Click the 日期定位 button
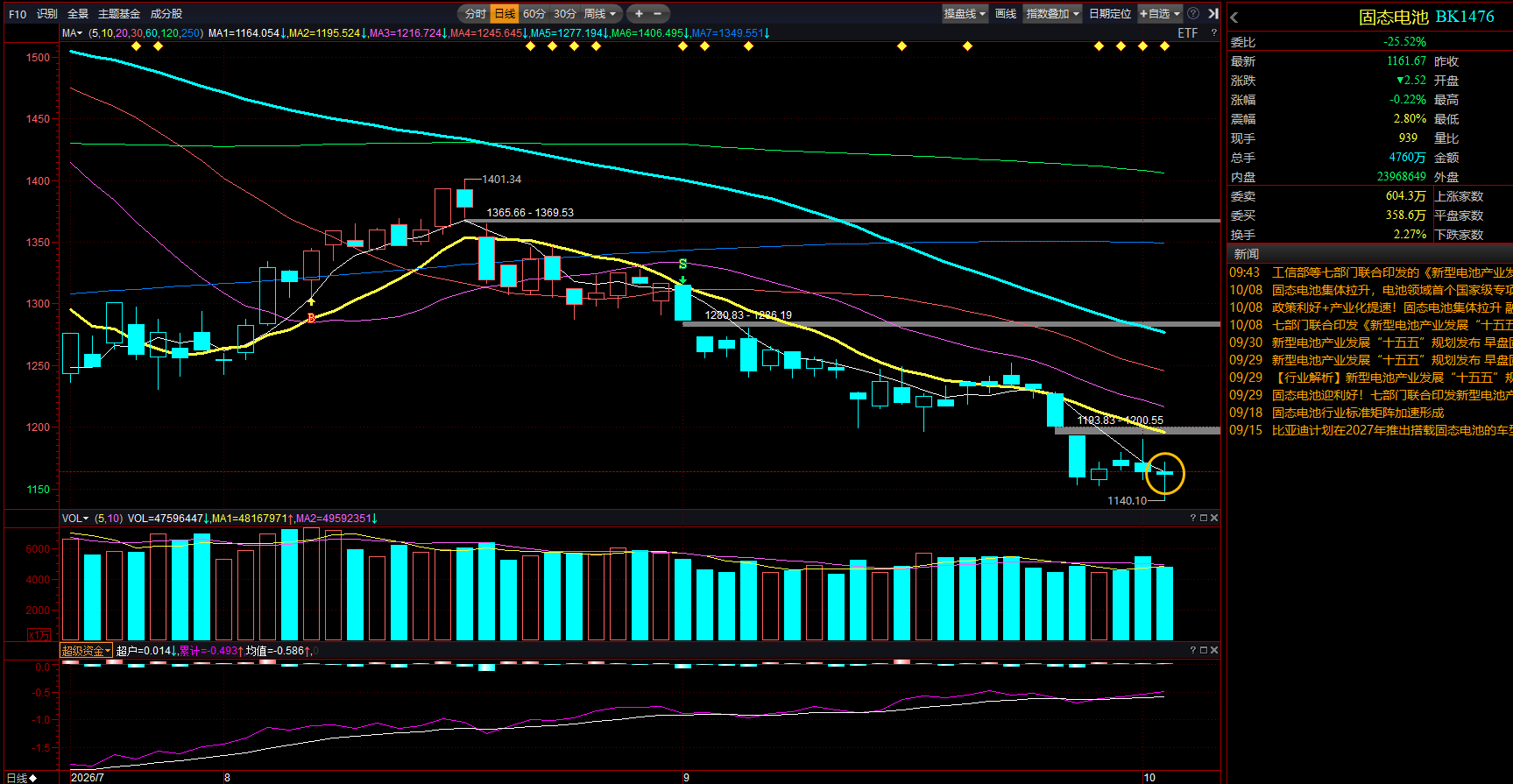The height and width of the screenshot is (784, 1513). tap(1110, 13)
